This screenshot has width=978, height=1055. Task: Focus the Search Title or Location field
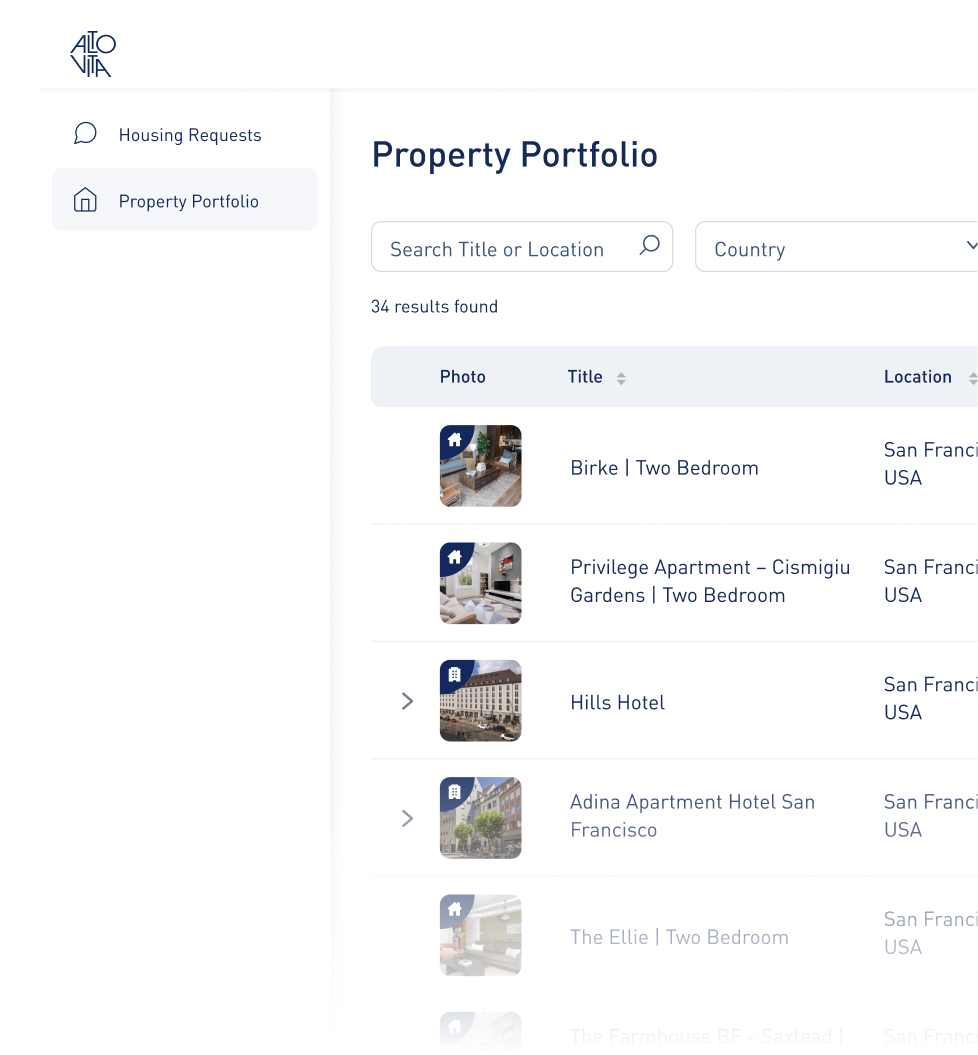[522, 247]
